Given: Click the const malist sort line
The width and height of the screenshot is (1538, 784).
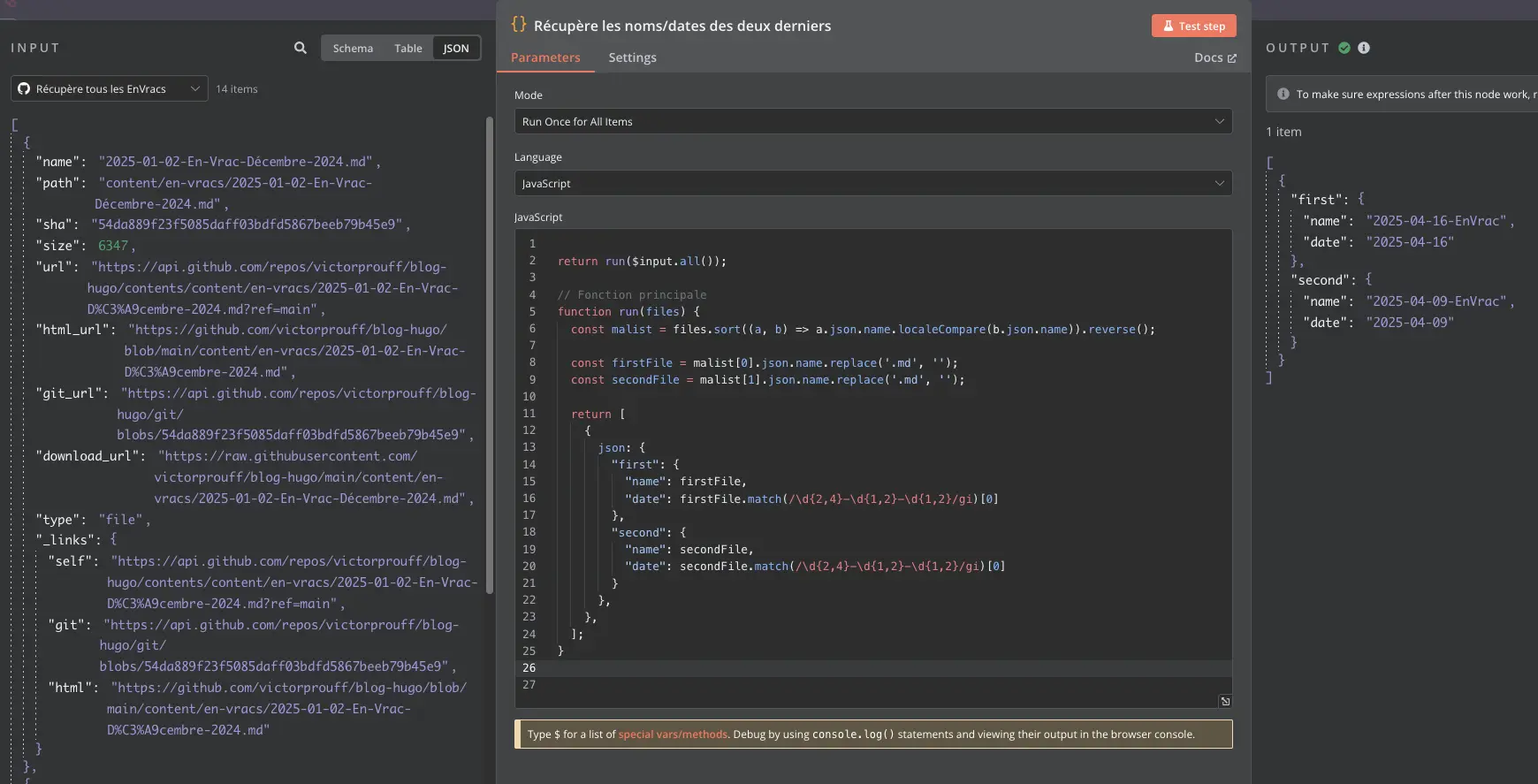Looking at the screenshot, I should click(863, 330).
